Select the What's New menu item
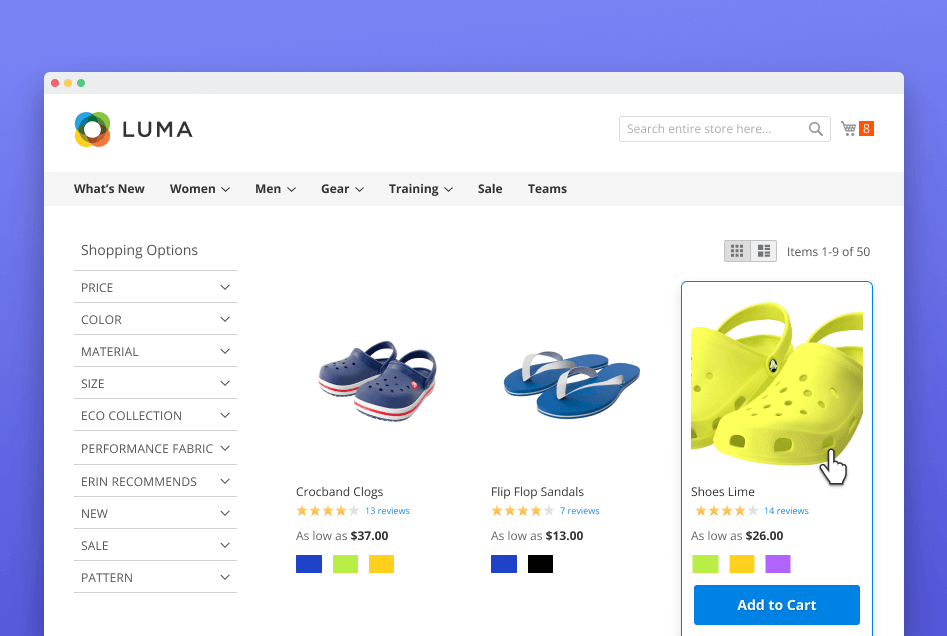Screen dimensions: 947x636 109,188
